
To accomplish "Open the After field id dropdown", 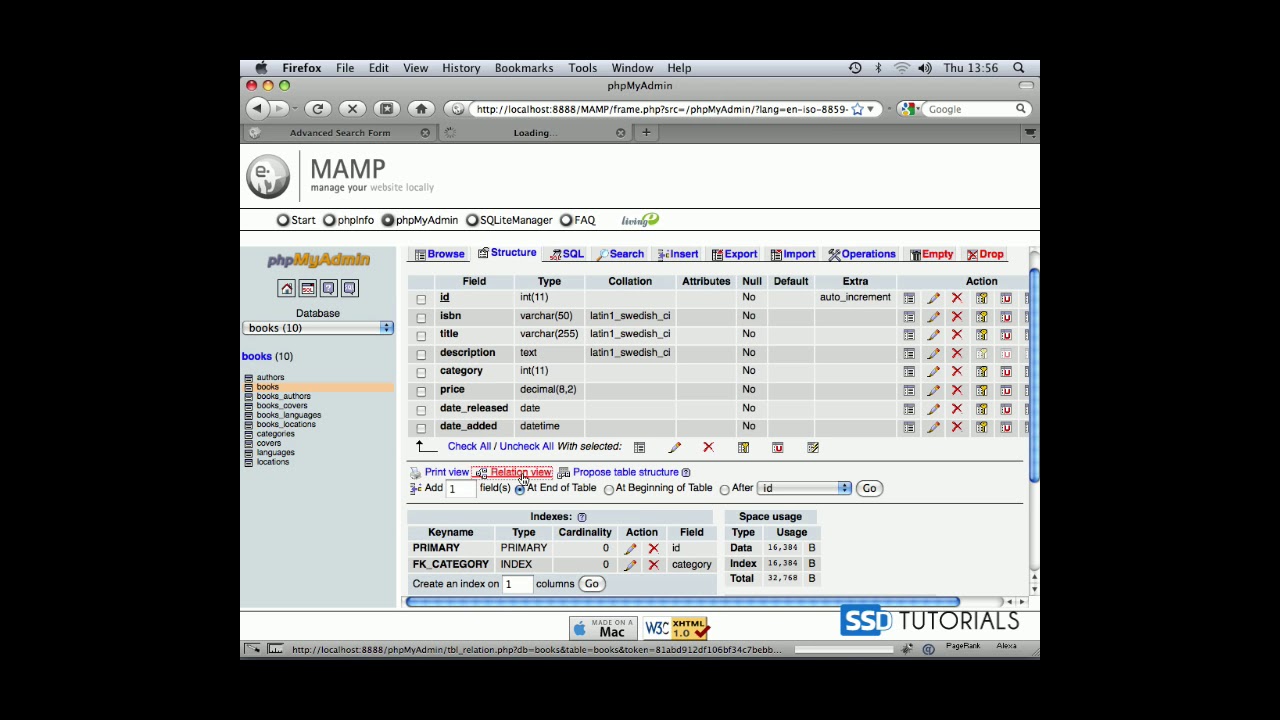I will click(x=805, y=488).
